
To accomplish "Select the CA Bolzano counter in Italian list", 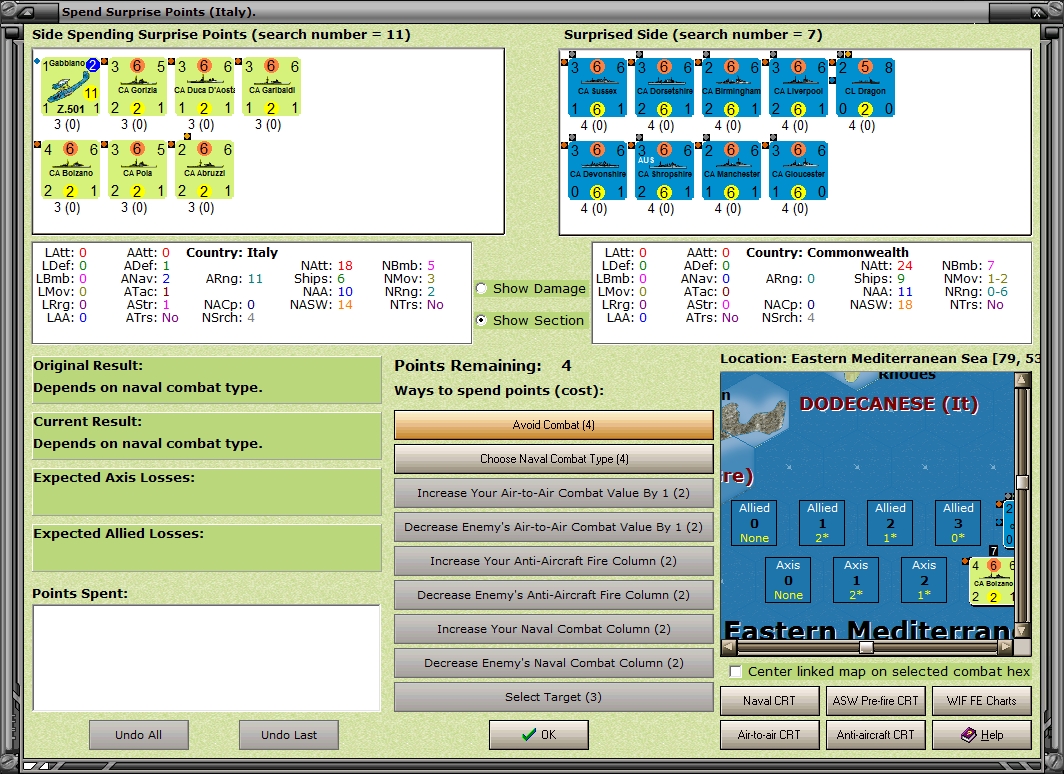I will click(71, 170).
